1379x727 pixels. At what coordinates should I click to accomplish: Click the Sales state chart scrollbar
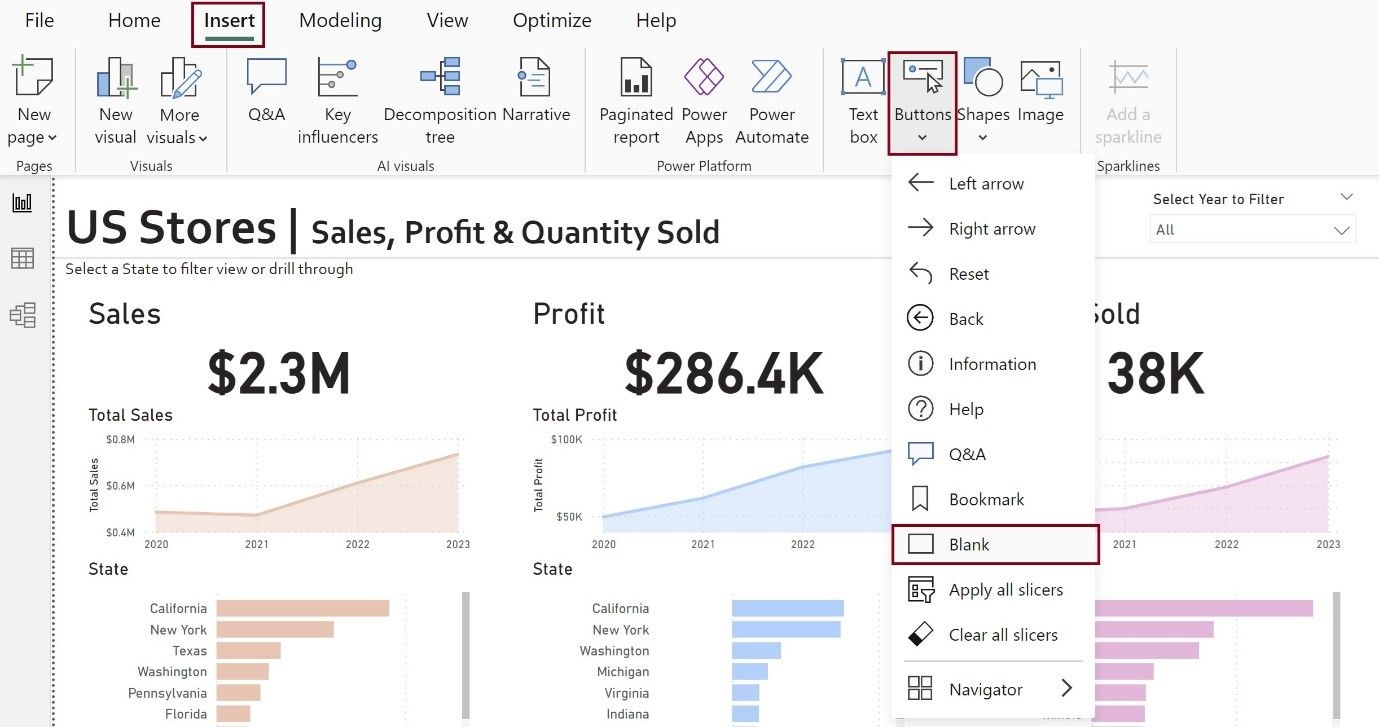(465, 653)
